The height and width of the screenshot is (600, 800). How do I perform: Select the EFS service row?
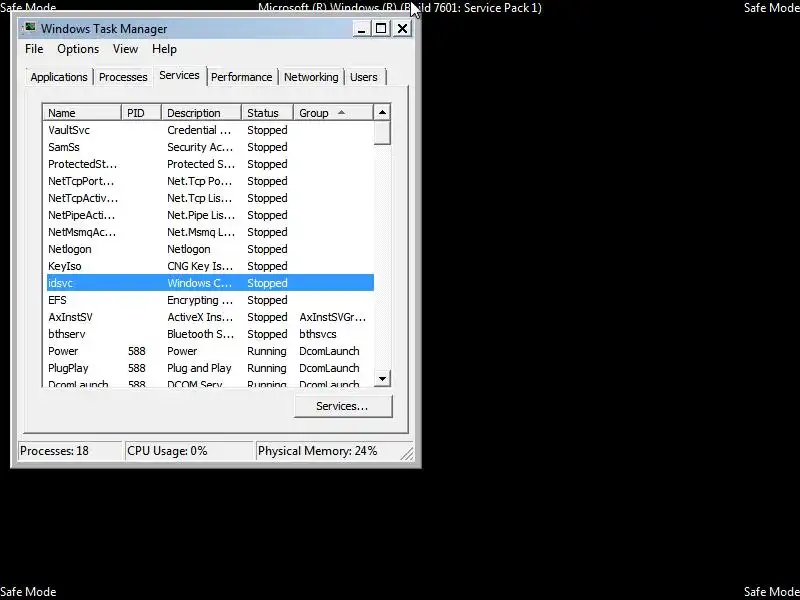coord(210,300)
